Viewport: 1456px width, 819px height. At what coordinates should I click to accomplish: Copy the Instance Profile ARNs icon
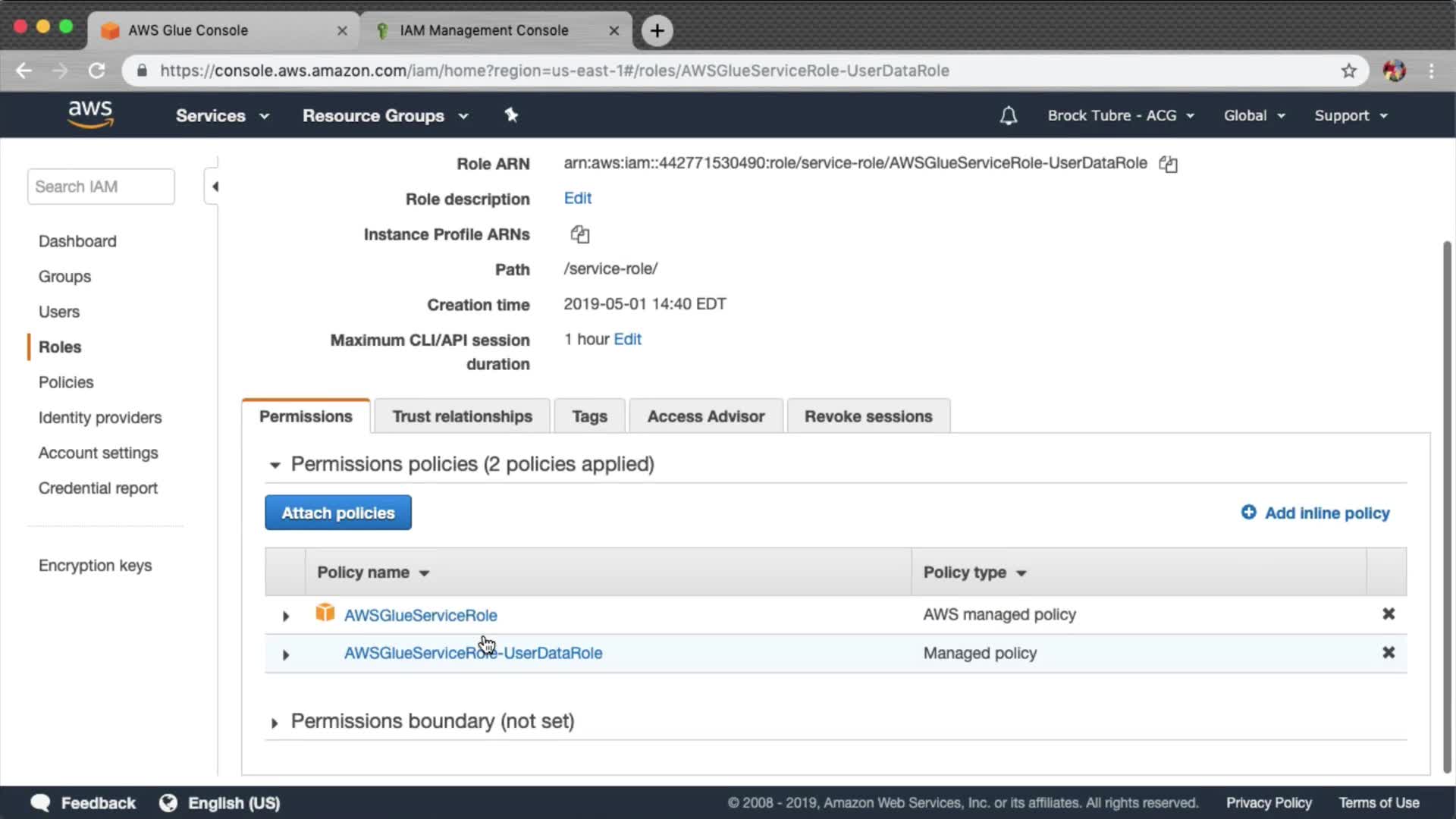coord(579,234)
